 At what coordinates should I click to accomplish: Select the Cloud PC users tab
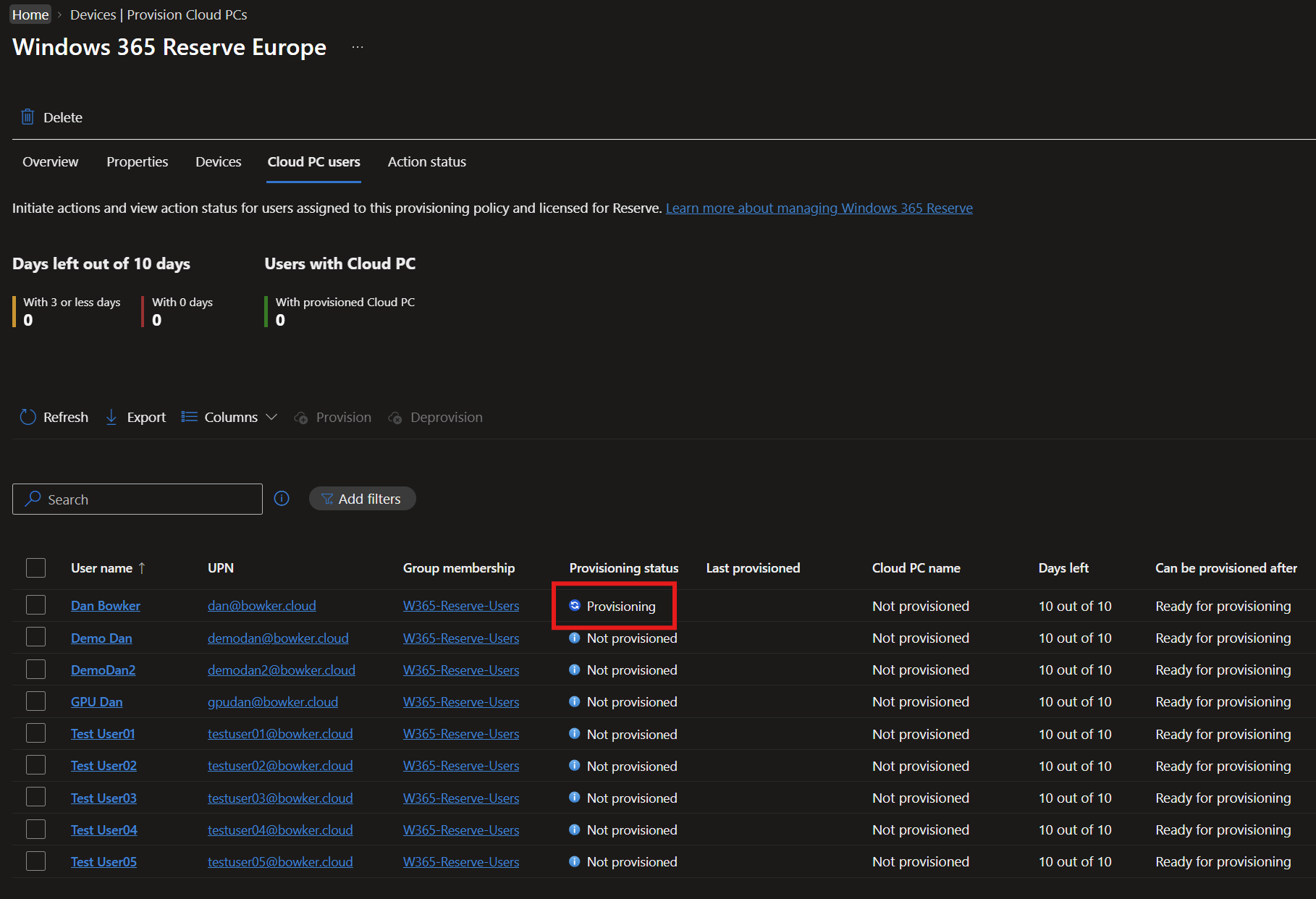coord(313,162)
